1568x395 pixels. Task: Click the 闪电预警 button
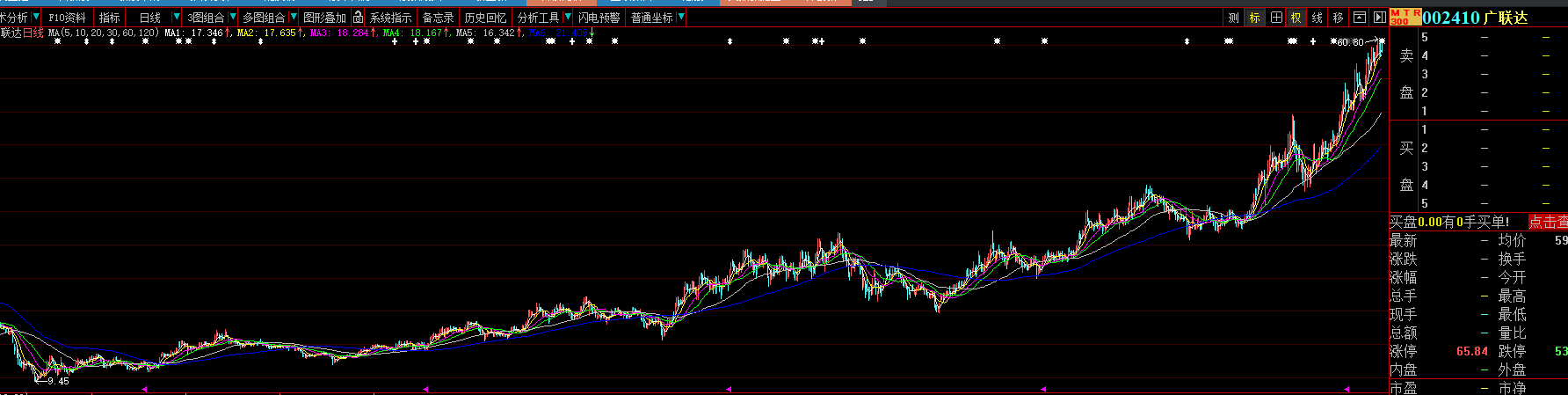599,18
